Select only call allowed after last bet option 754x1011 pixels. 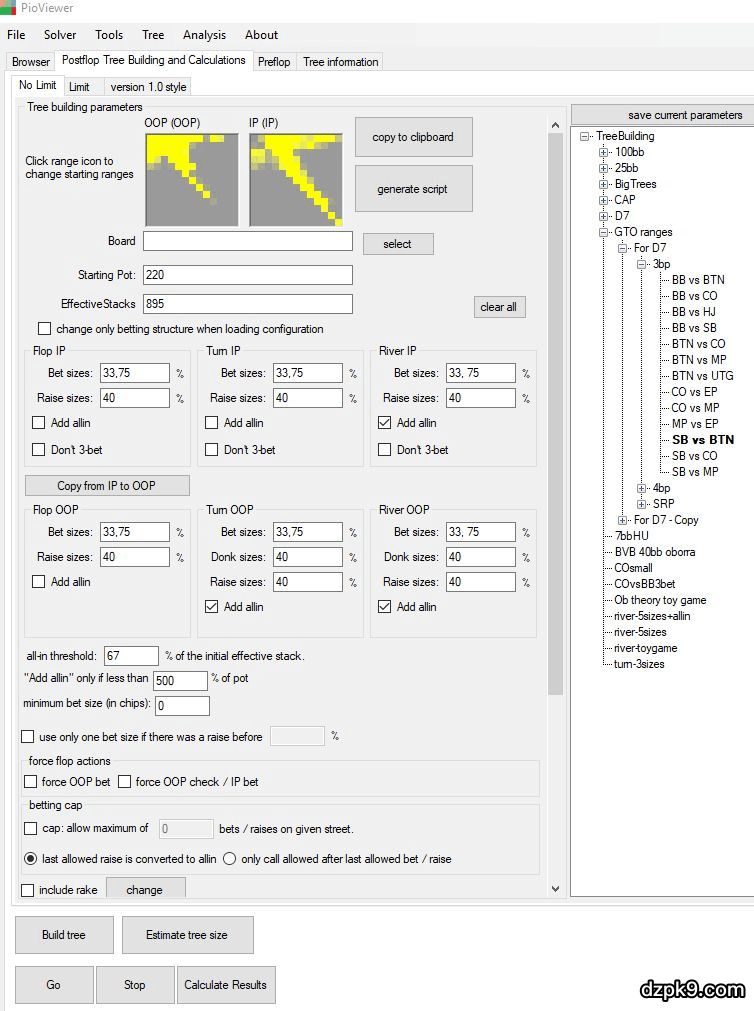[x=230, y=858]
